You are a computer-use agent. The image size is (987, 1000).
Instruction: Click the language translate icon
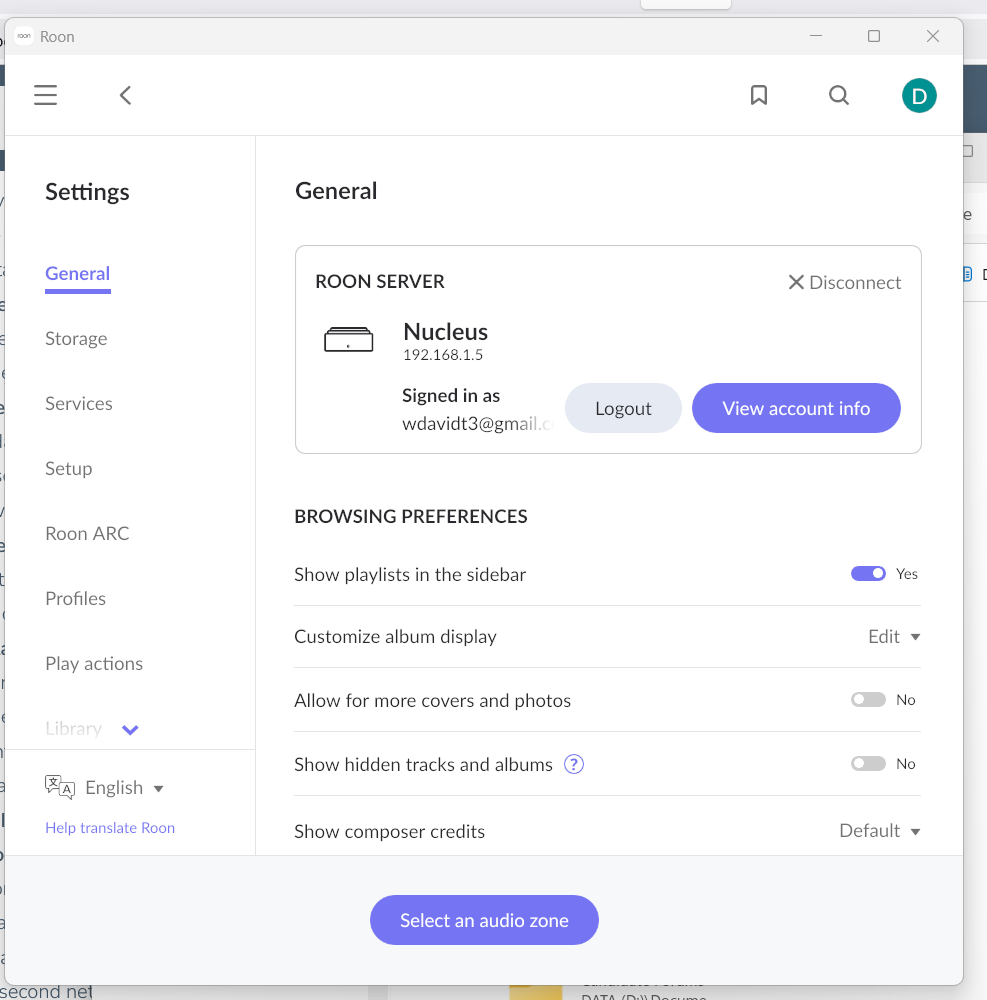[60, 787]
